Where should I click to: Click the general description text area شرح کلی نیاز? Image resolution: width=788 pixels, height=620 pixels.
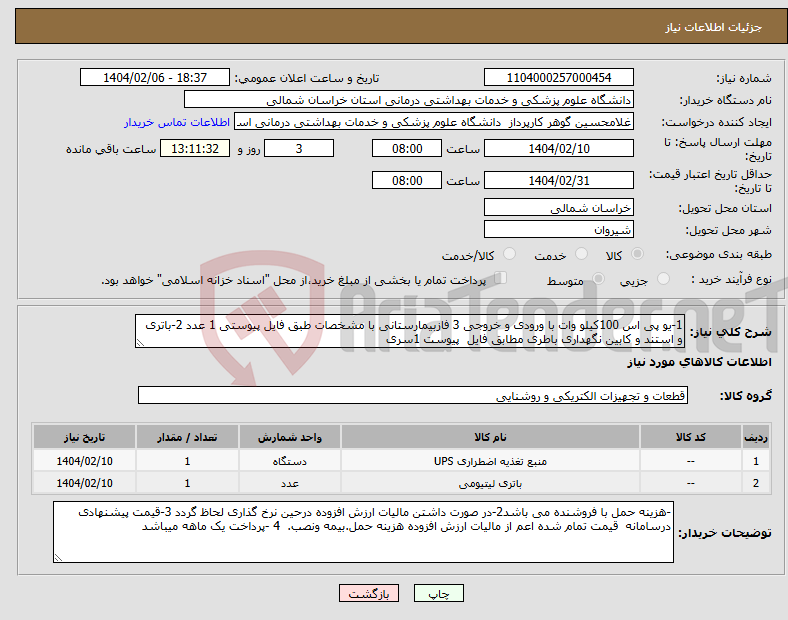410,331
